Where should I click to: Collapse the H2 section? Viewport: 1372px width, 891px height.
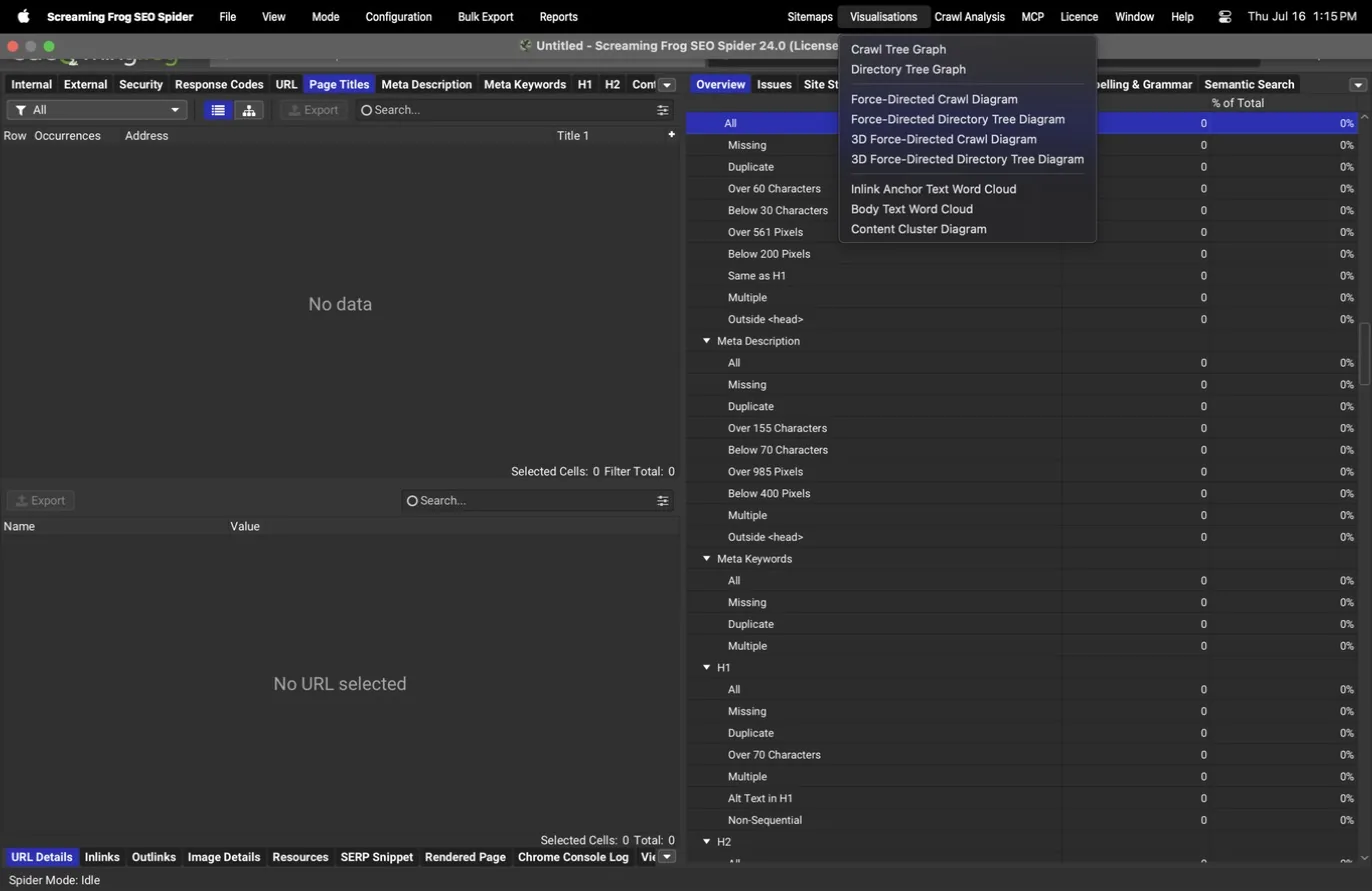tap(706, 842)
